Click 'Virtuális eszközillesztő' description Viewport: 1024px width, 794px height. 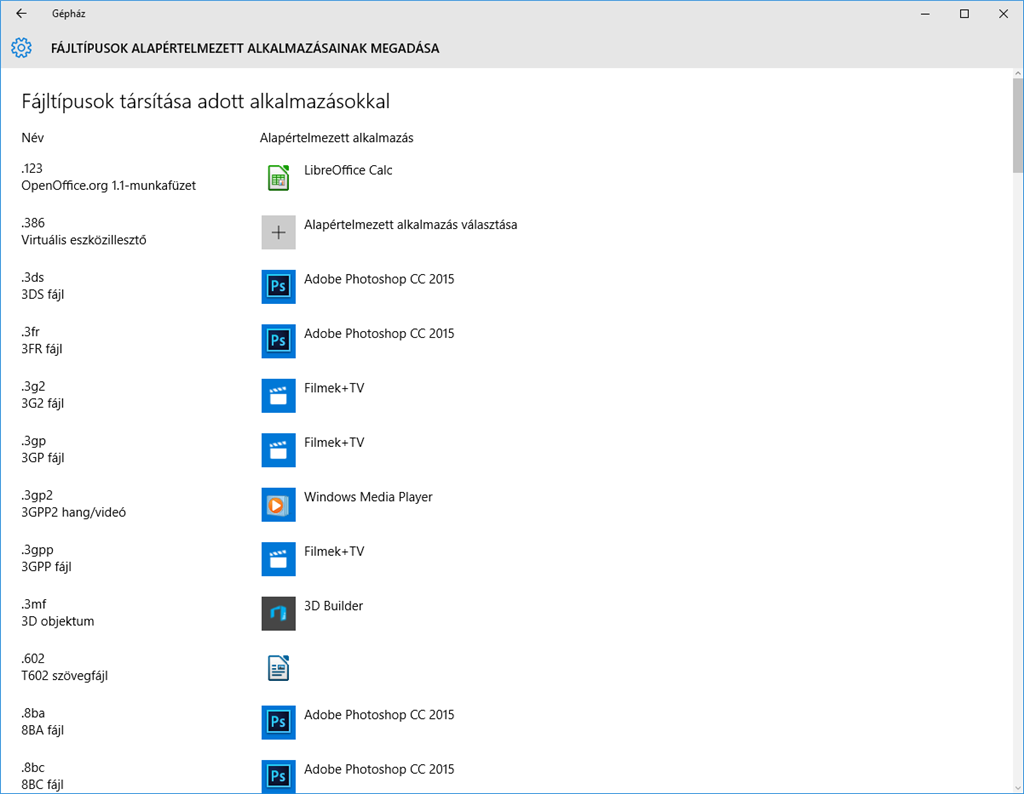coord(84,240)
